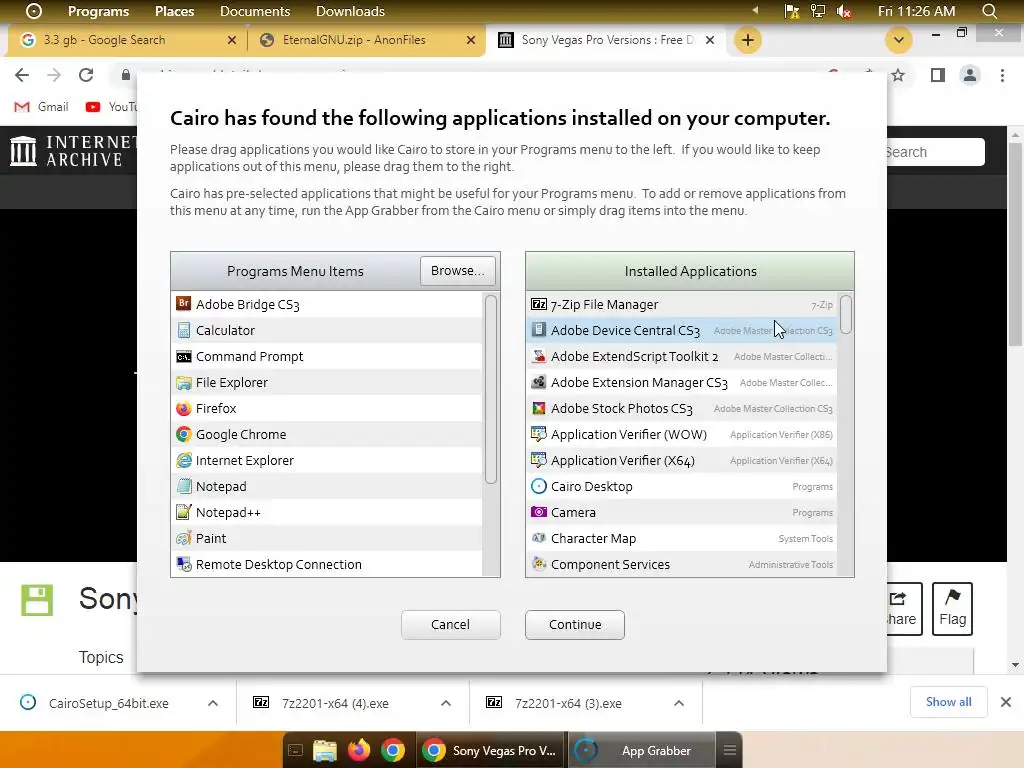Viewport: 1024px width, 768px height.
Task: Select the Application Verifier (WOW) icon
Action: click(539, 434)
